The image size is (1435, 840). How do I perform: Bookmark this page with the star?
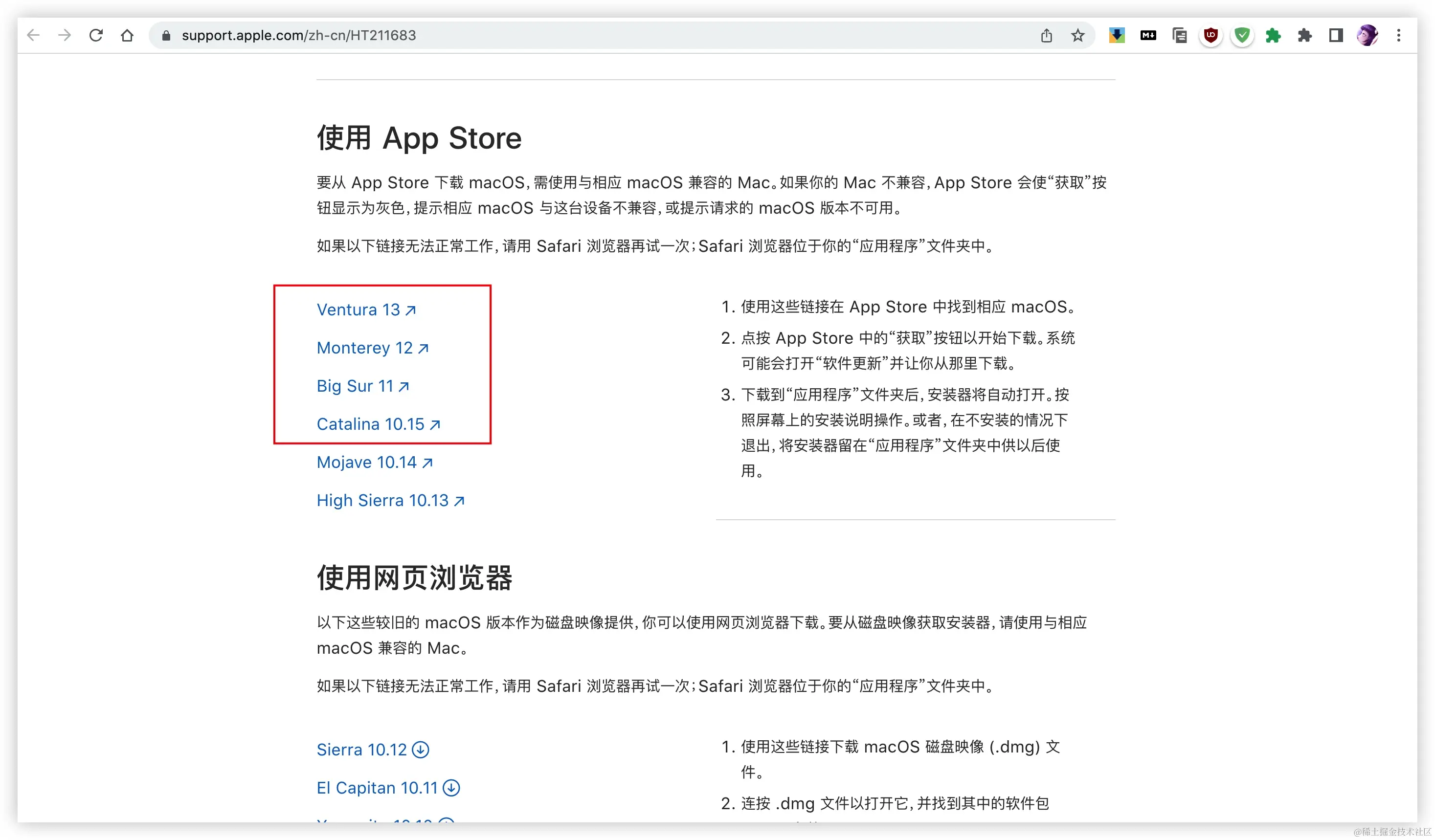1077,35
